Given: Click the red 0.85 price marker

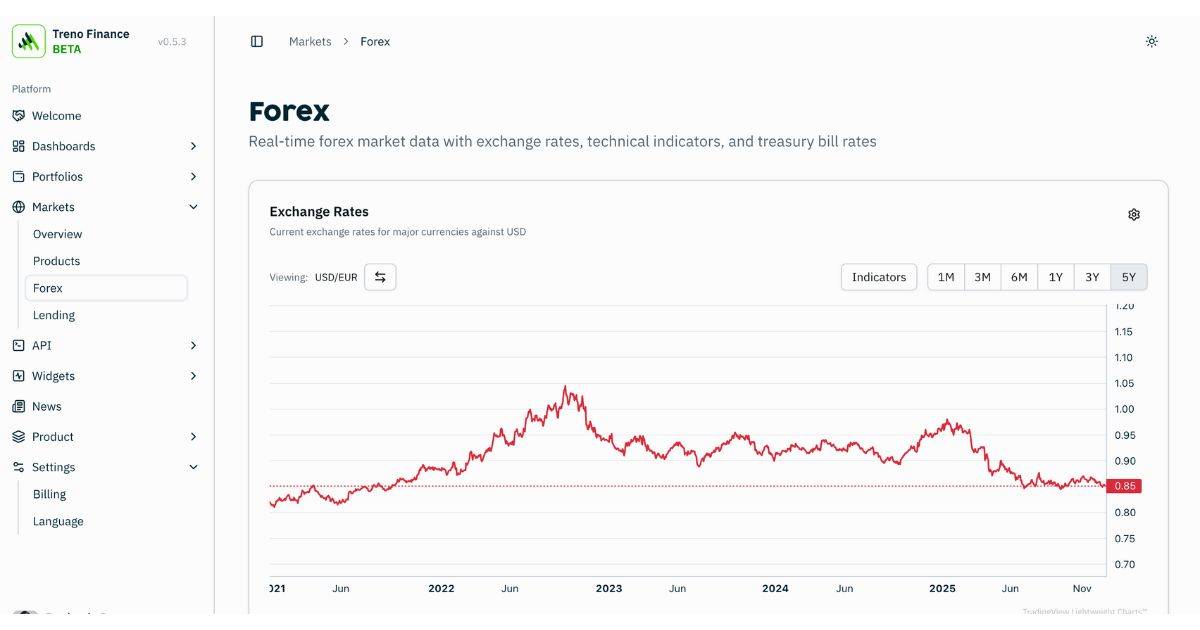Looking at the screenshot, I should [x=1125, y=485].
